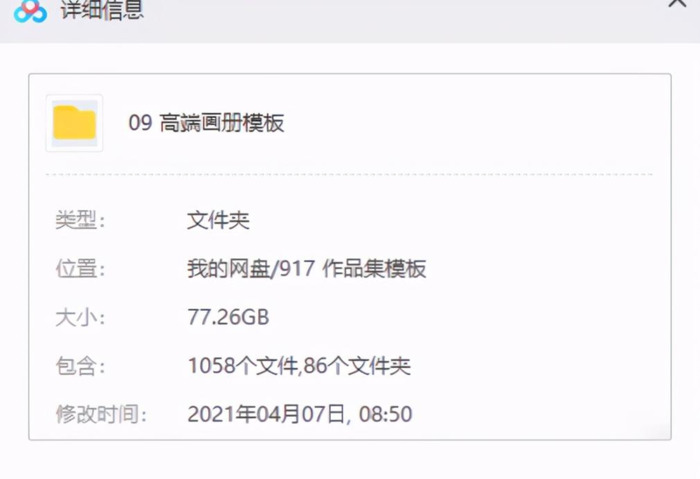This screenshot has height=479, width=700.
Task: Click the 1058个文件 count text
Action: point(243,366)
